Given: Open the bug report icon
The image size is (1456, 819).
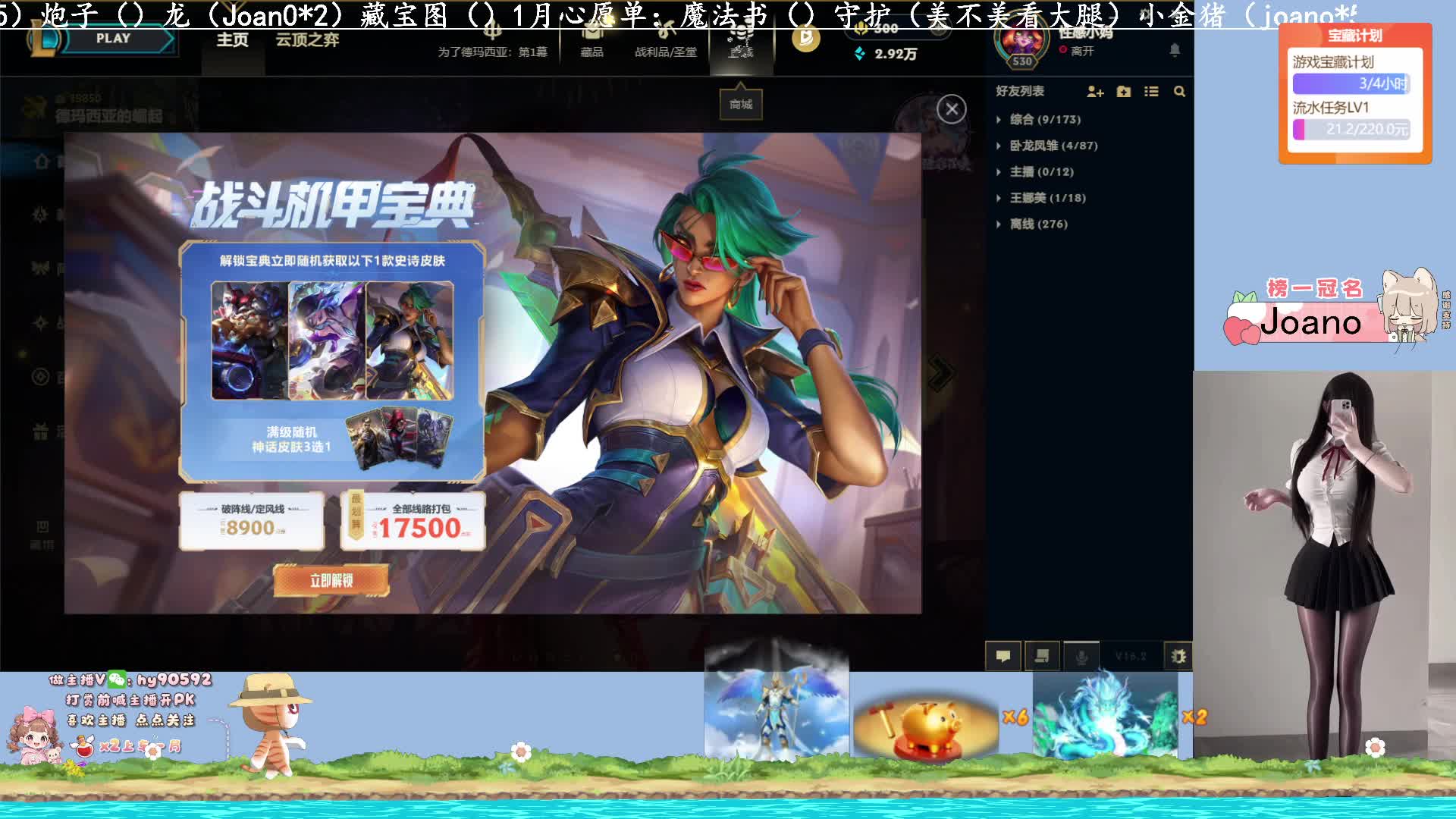Looking at the screenshot, I should click(1178, 657).
